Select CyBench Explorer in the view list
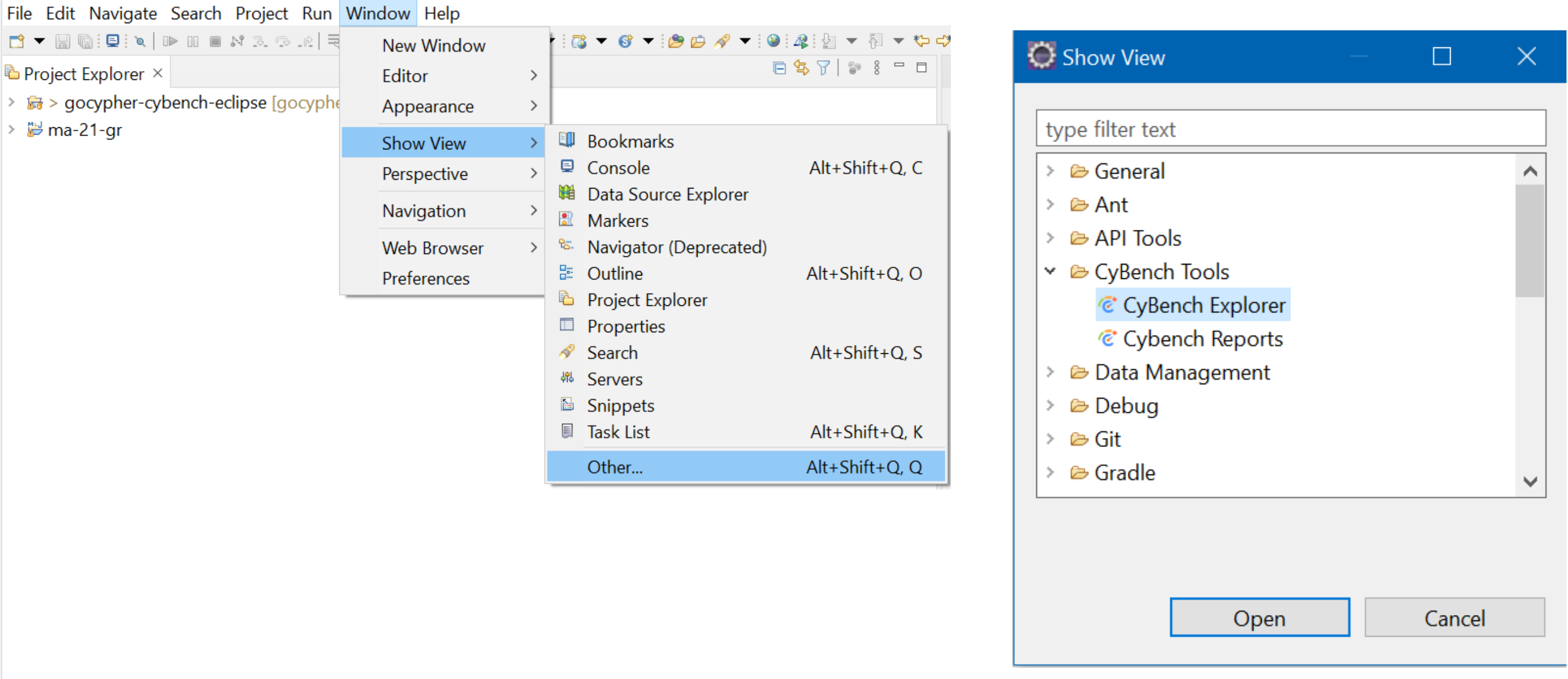The height and width of the screenshot is (679, 1568). coord(1193,304)
